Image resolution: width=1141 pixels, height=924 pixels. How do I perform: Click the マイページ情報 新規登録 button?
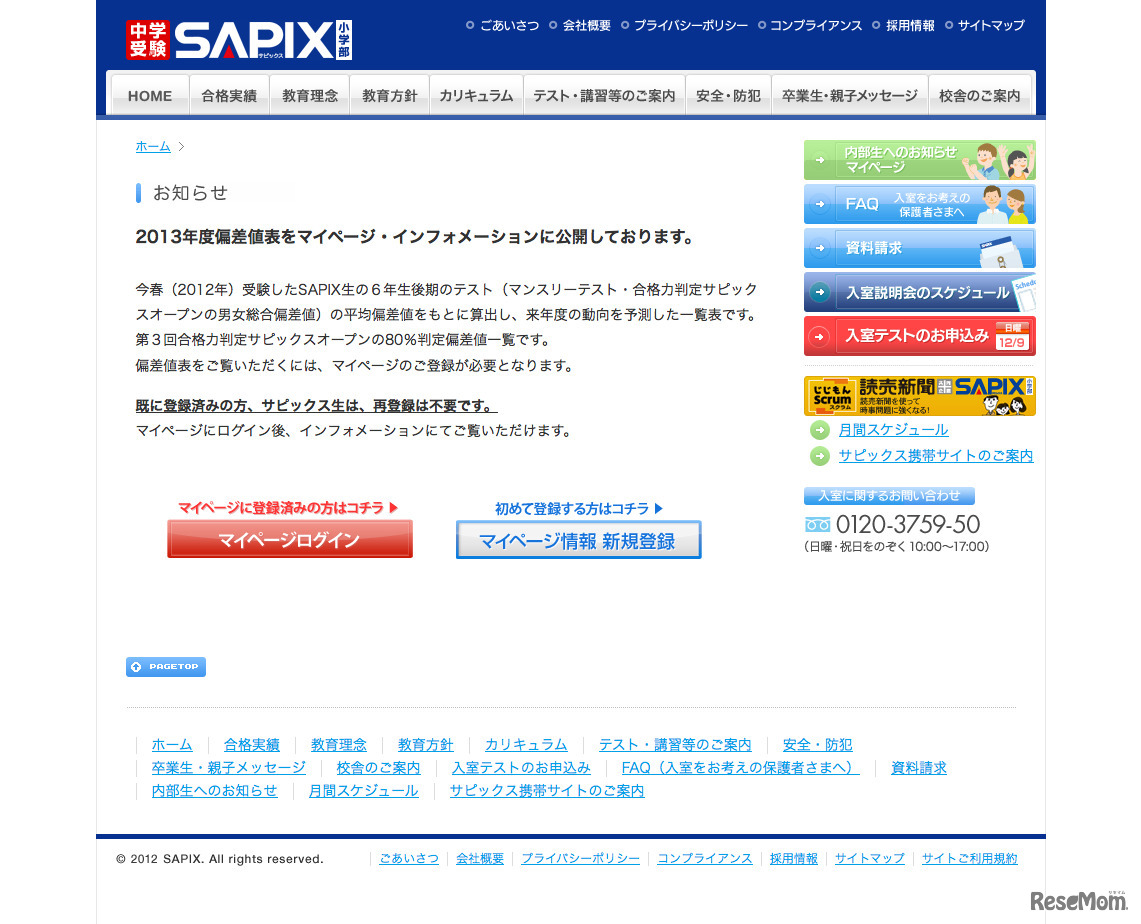pyautogui.click(x=579, y=540)
